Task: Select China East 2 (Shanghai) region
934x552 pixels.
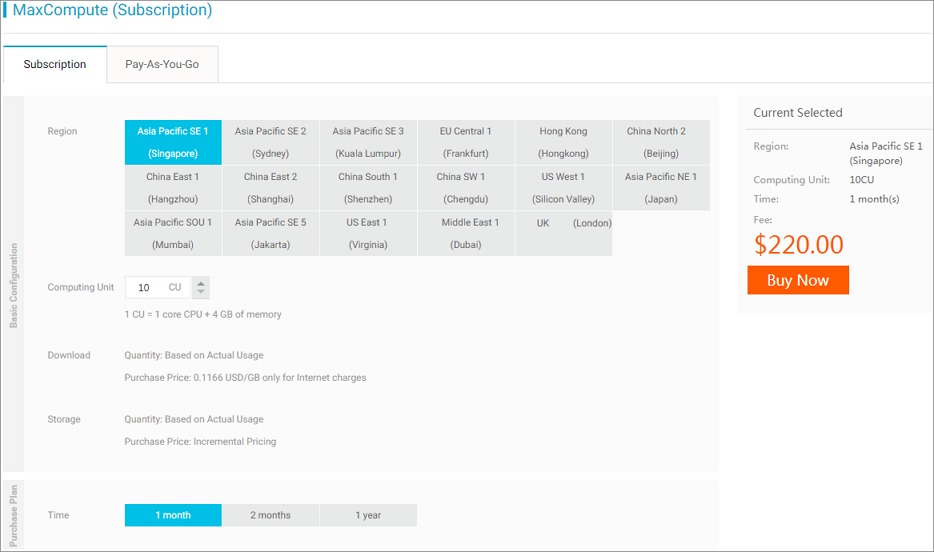Action: tap(270, 188)
